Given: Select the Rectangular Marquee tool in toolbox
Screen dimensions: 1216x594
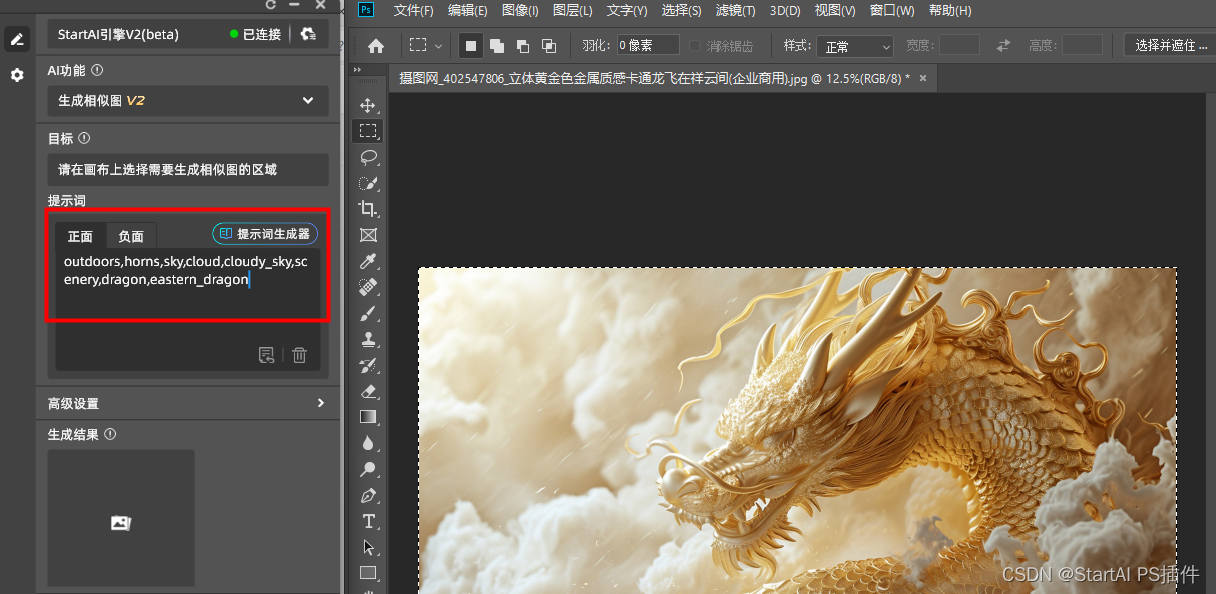Looking at the screenshot, I should pos(368,131).
